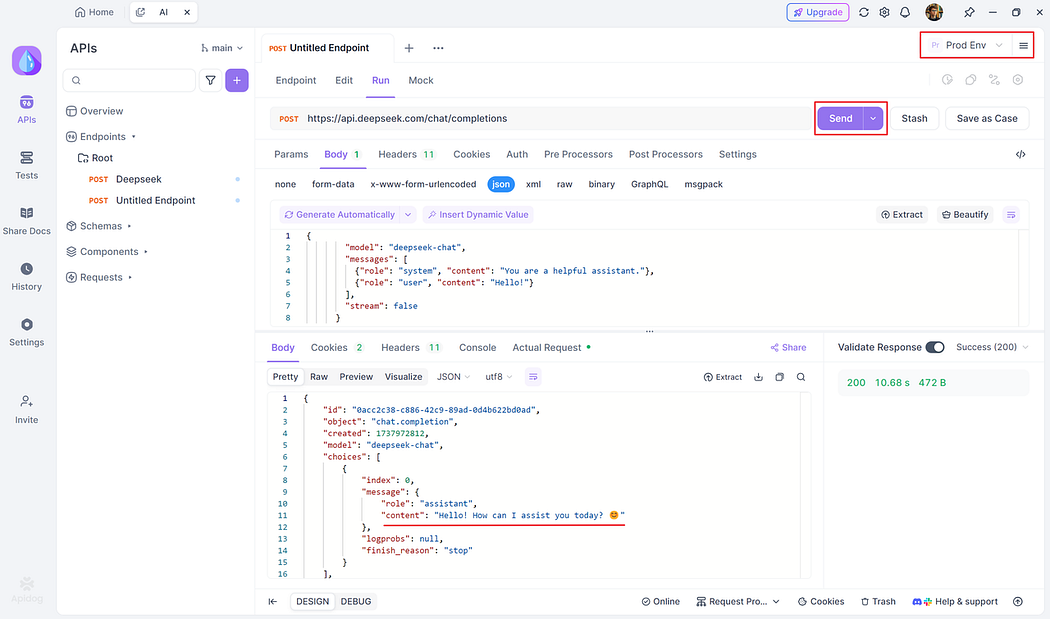The width and height of the screenshot is (1050, 619).
Task: Switch to the Endpoint tab
Action: (x=295, y=80)
